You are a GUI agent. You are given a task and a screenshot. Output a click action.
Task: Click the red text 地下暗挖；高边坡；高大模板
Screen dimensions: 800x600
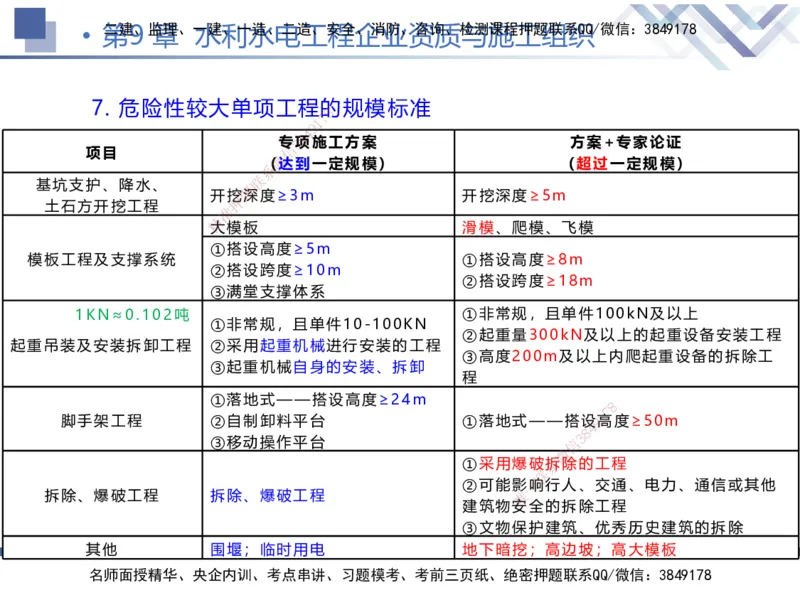pyautogui.click(x=572, y=548)
